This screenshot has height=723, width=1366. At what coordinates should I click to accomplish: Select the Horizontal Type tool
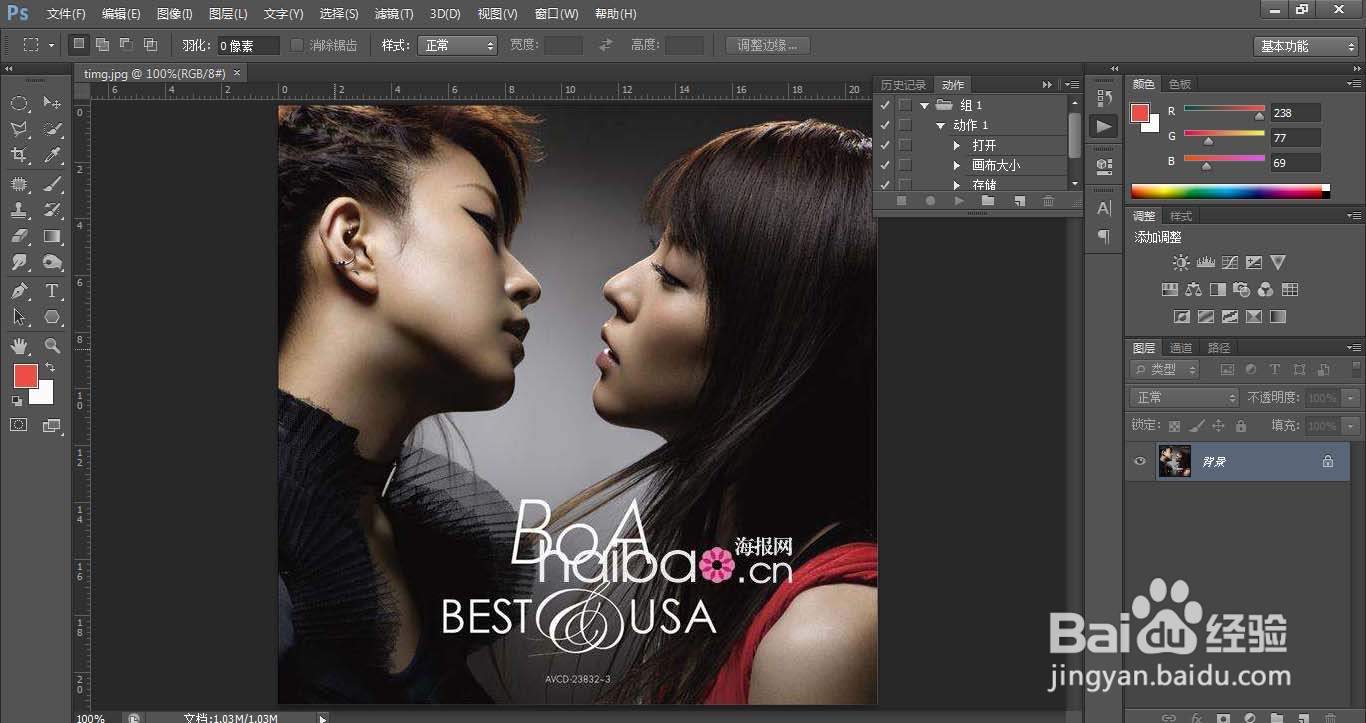tap(52, 291)
